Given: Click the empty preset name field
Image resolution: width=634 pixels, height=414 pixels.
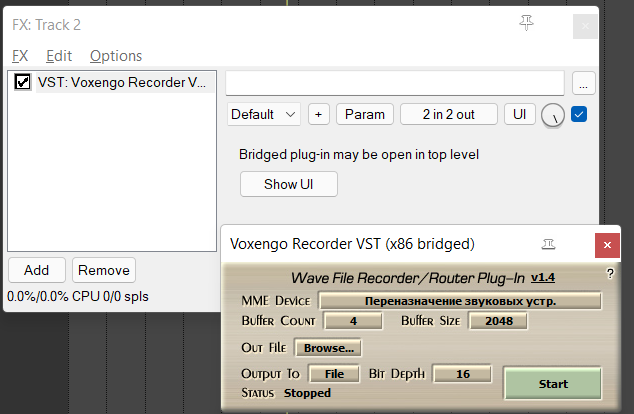Looking at the screenshot, I should (x=396, y=82).
